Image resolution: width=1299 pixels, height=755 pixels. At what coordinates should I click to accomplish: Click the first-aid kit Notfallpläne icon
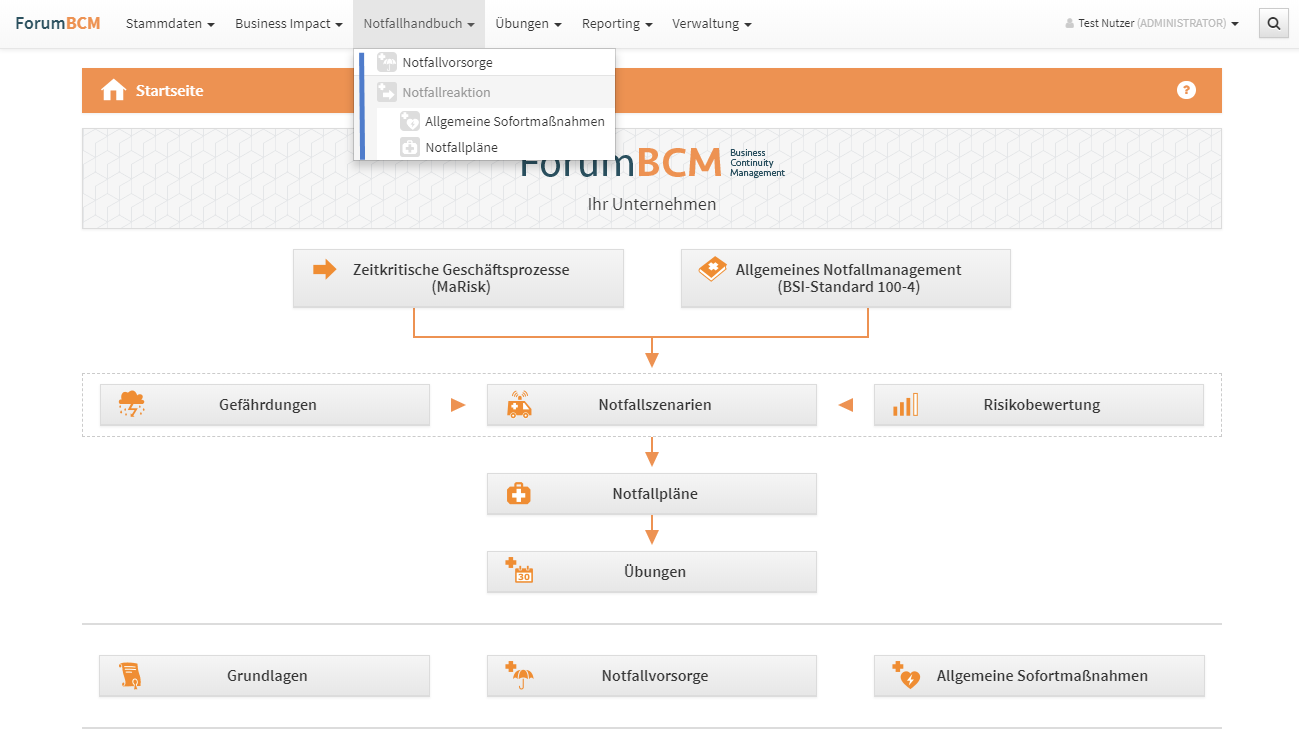click(x=519, y=494)
